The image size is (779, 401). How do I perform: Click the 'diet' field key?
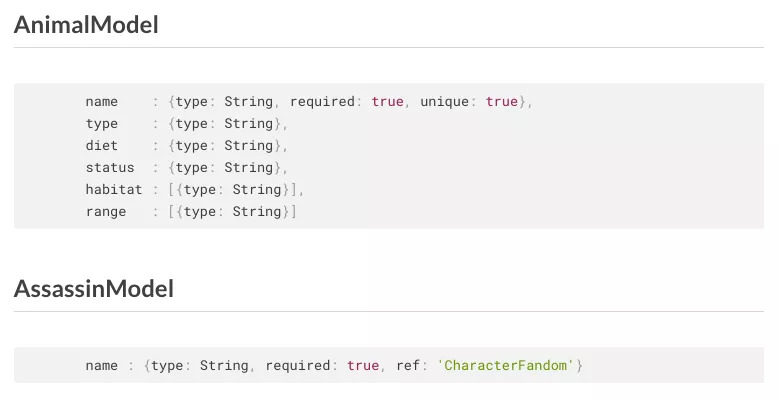point(102,146)
